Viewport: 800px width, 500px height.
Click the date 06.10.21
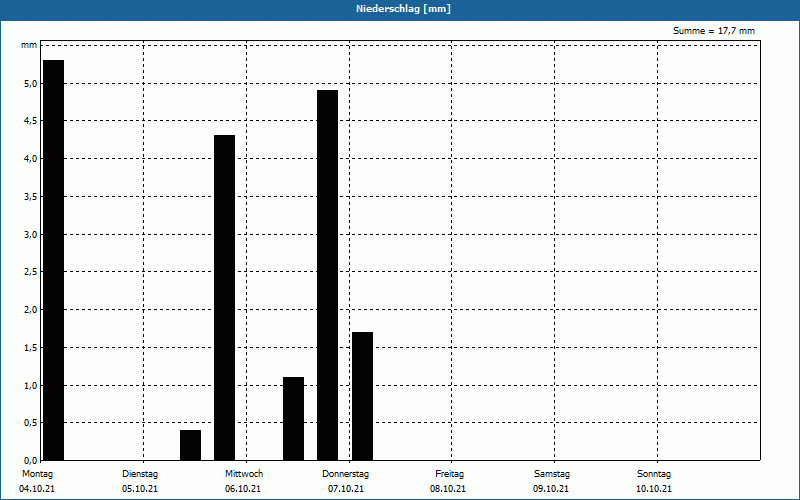coord(243,489)
